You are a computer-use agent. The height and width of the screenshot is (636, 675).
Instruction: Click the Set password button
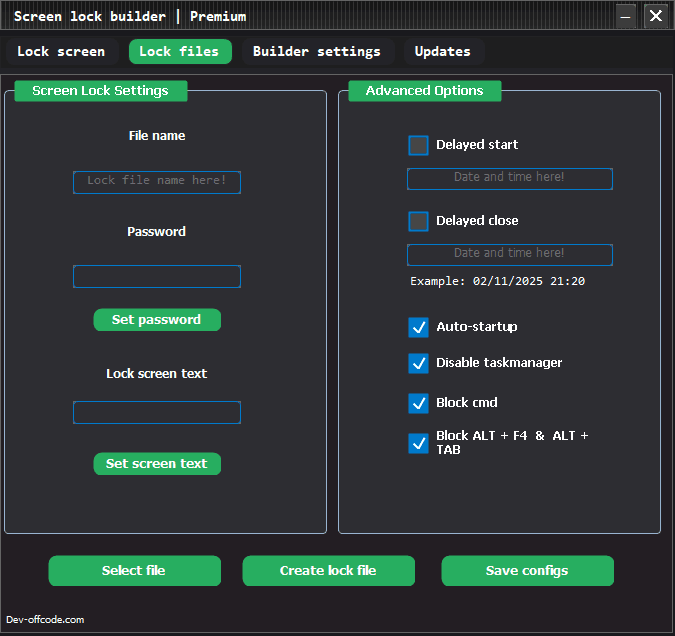157,320
